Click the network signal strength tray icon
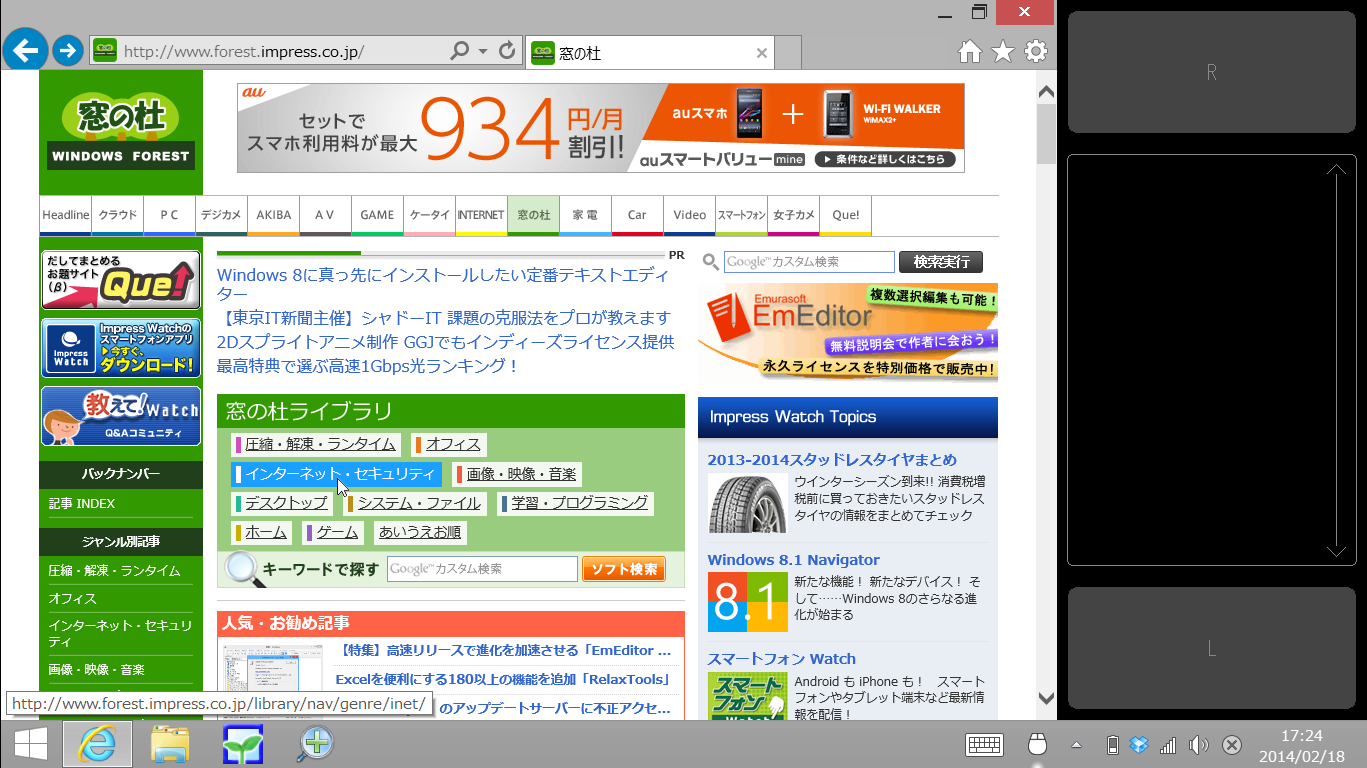This screenshot has width=1367, height=768. (1167, 745)
